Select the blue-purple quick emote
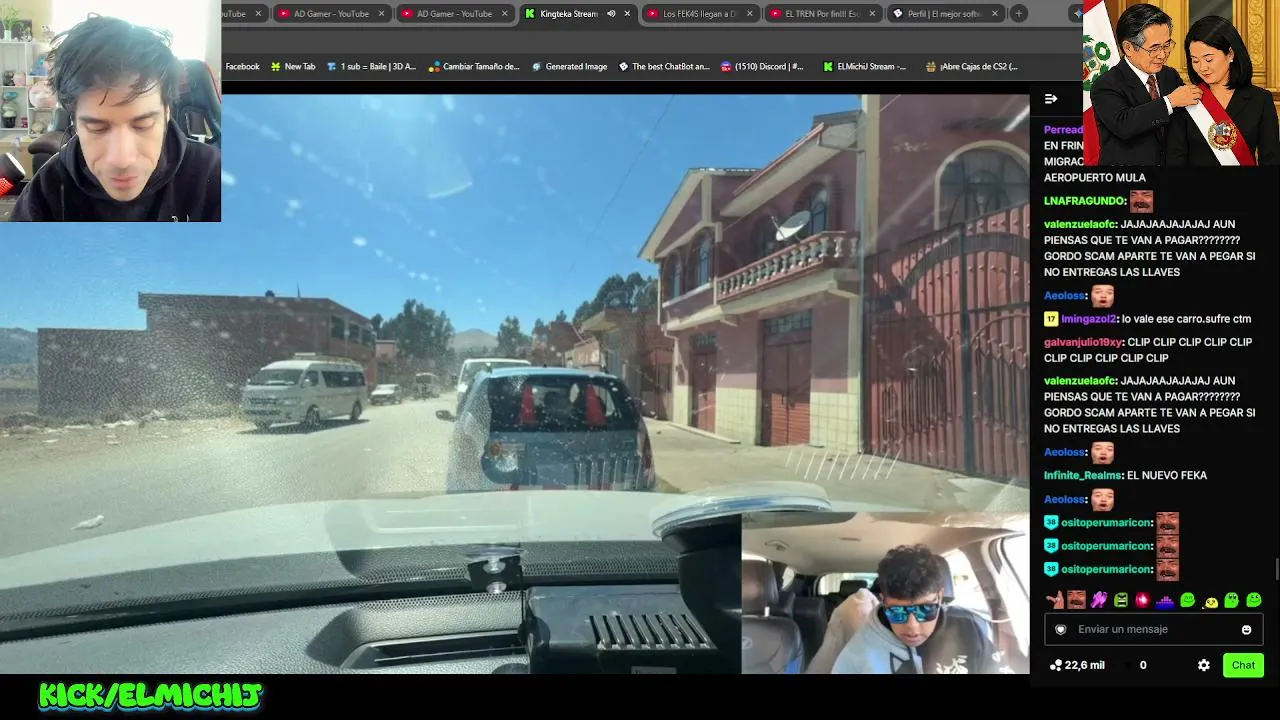This screenshot has width=1280, height=720. pos(1165,600)
